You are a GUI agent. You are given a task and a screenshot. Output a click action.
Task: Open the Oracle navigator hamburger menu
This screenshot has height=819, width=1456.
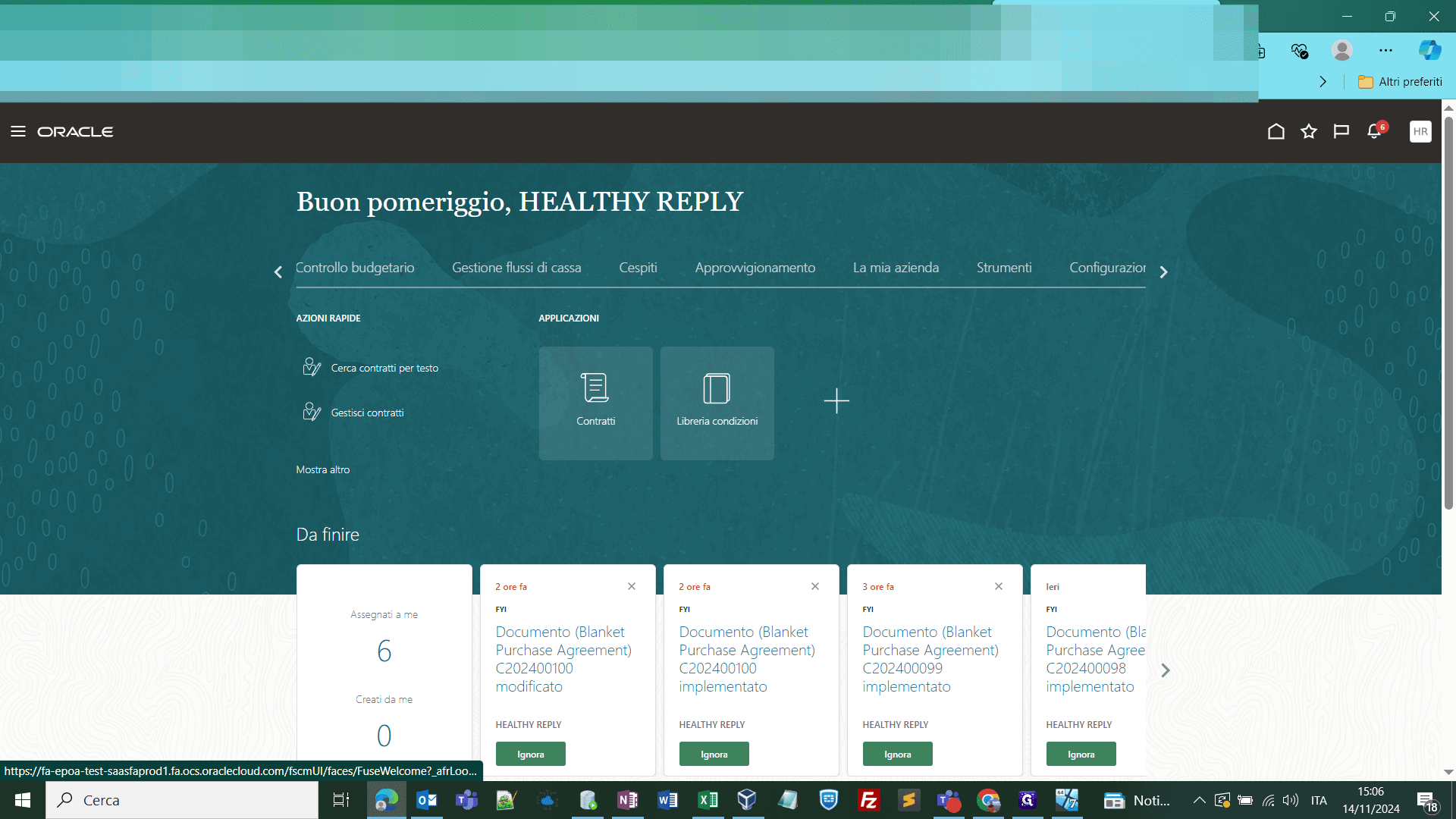coord(18,131)
